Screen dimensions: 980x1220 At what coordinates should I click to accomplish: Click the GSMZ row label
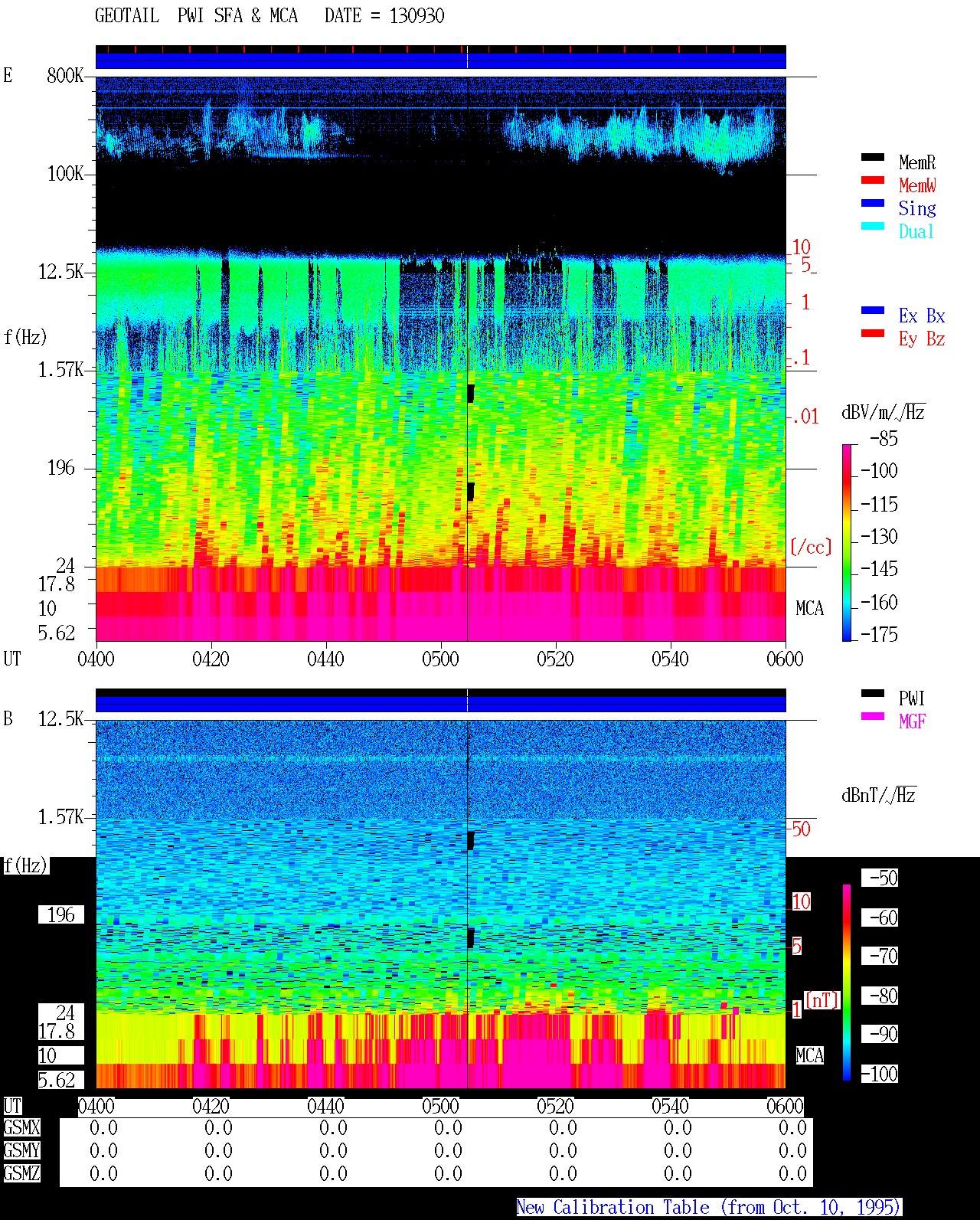(21, 1173)
